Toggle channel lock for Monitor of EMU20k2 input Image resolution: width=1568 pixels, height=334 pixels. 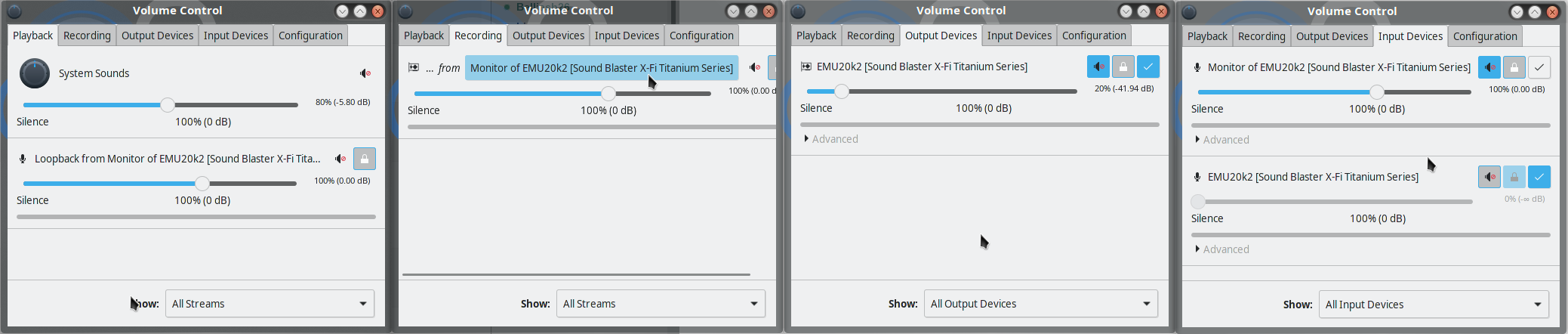[x=1514, y=67]
